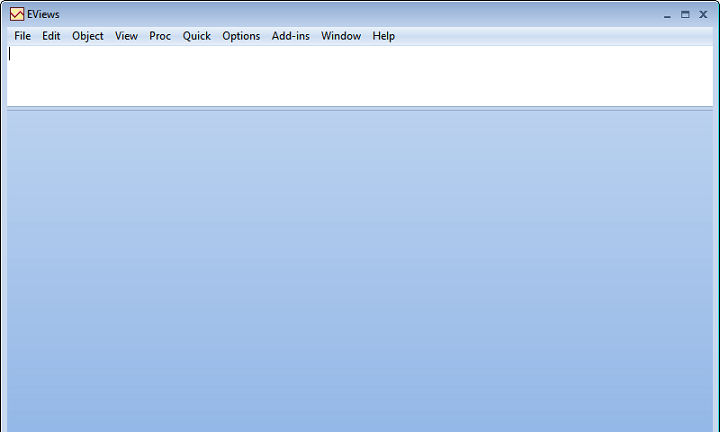Open the Add-ins menu
720x432 pixels.
[x=291, y=36]
